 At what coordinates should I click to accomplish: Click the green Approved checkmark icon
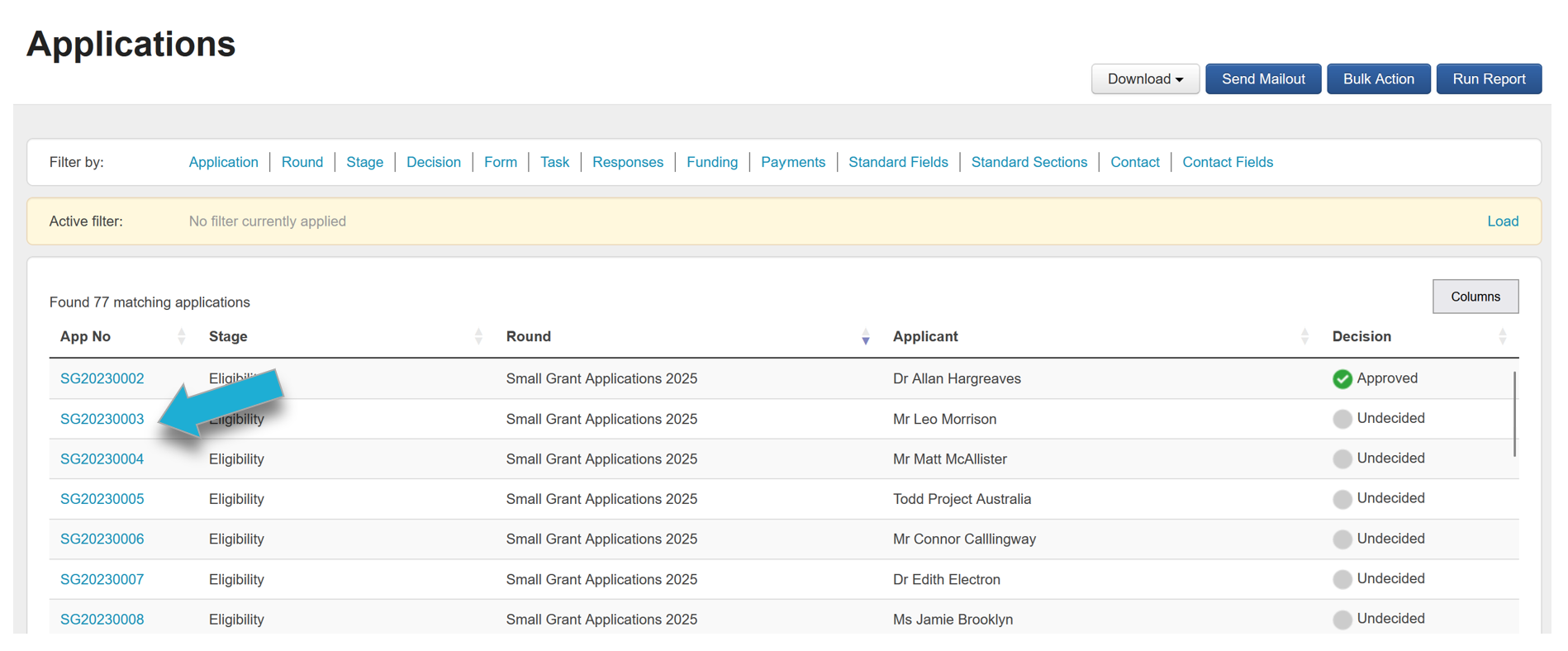click(1342, 378)
